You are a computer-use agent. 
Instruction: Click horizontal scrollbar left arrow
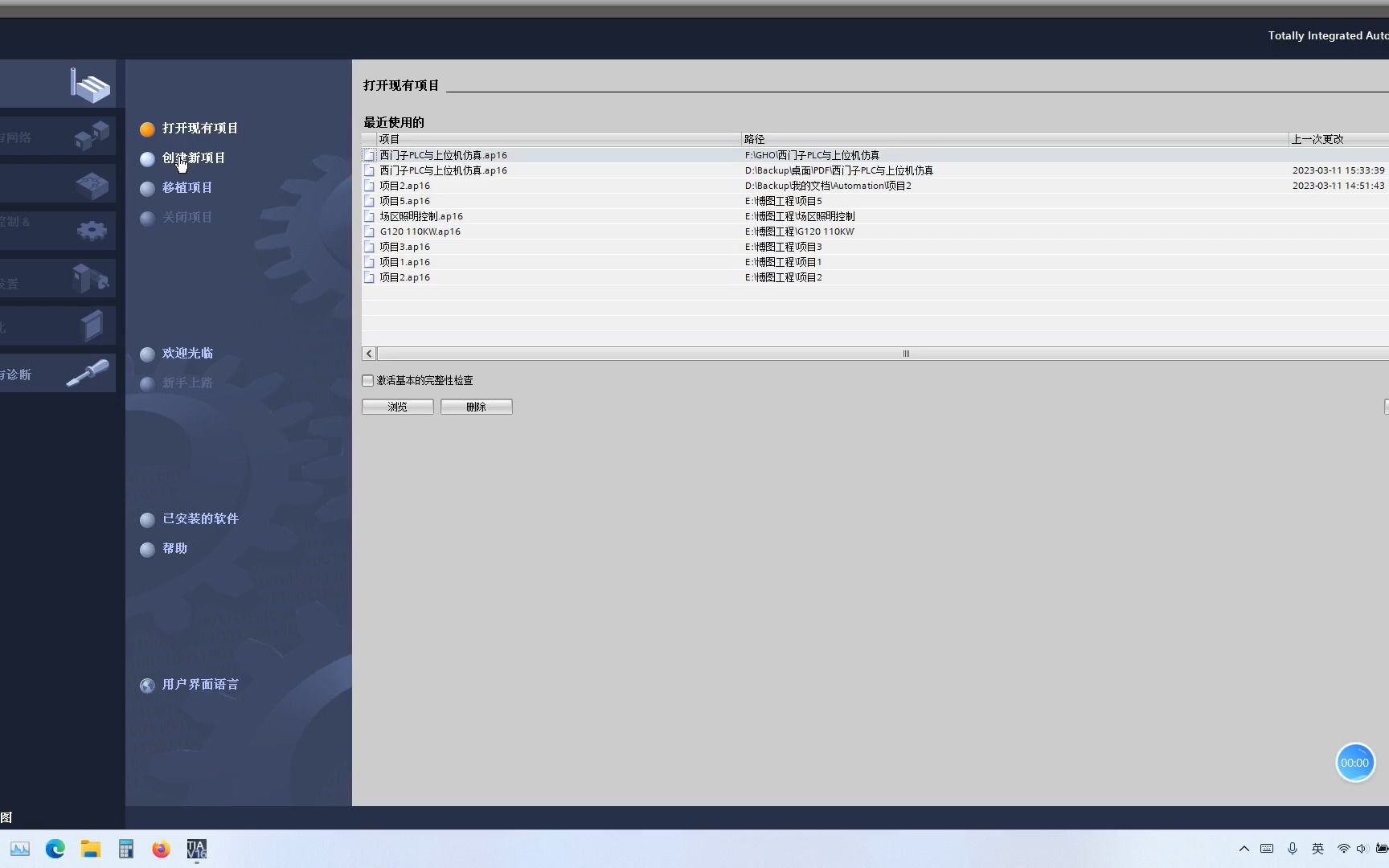pos(369,354)
